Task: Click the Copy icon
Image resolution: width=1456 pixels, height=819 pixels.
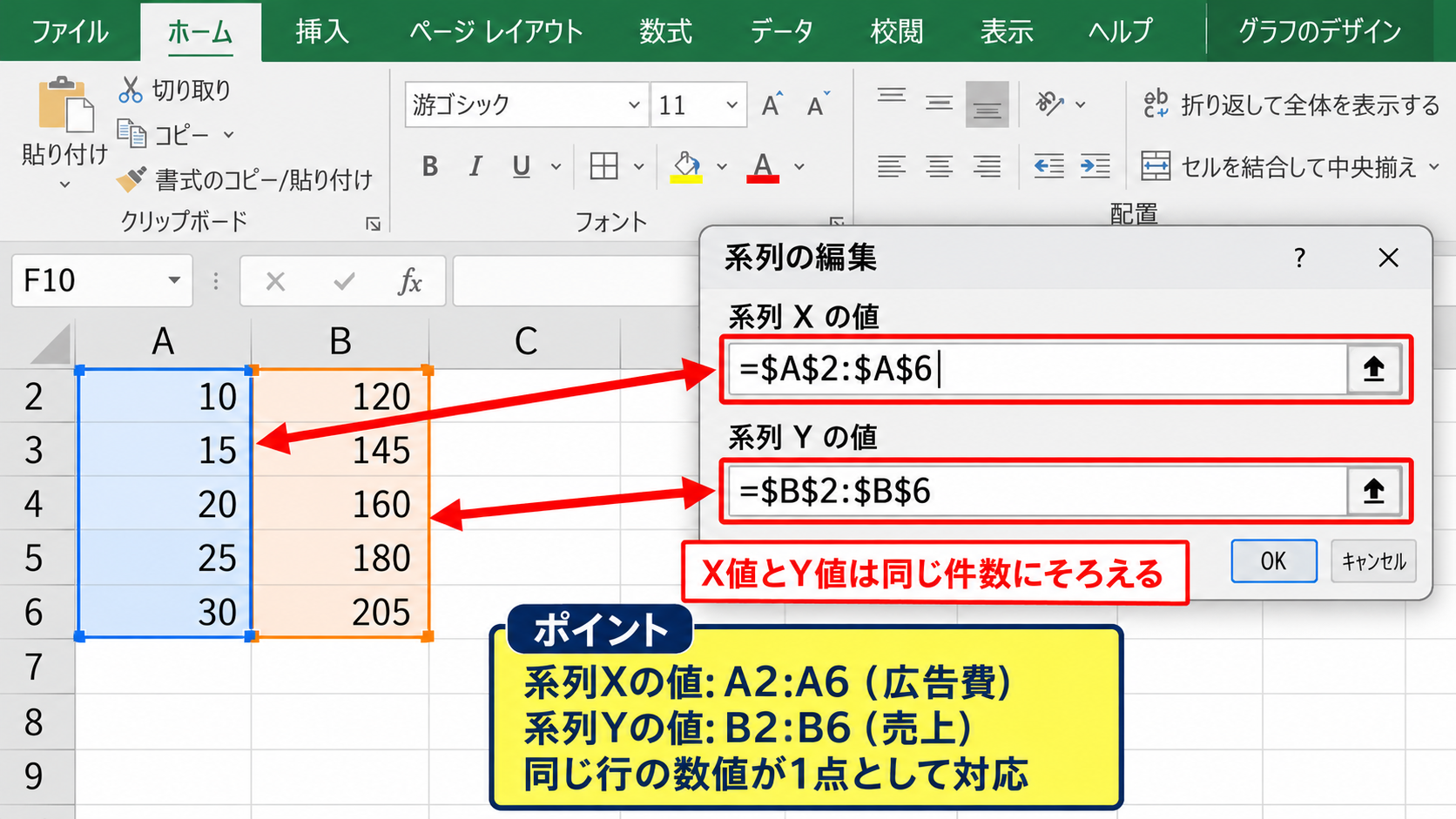Action: coord(131,134)
